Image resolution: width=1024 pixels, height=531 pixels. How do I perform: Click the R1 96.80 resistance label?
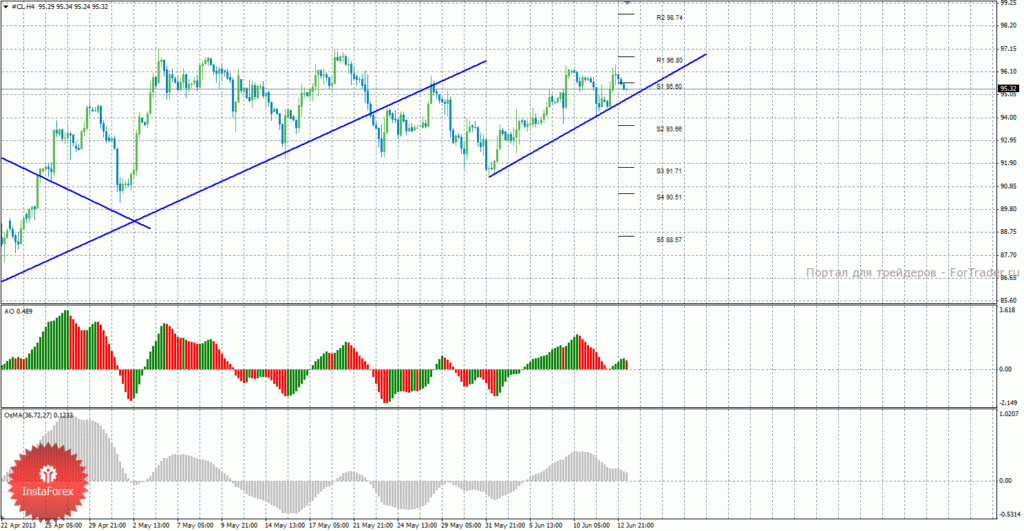(x=669, y=60)
